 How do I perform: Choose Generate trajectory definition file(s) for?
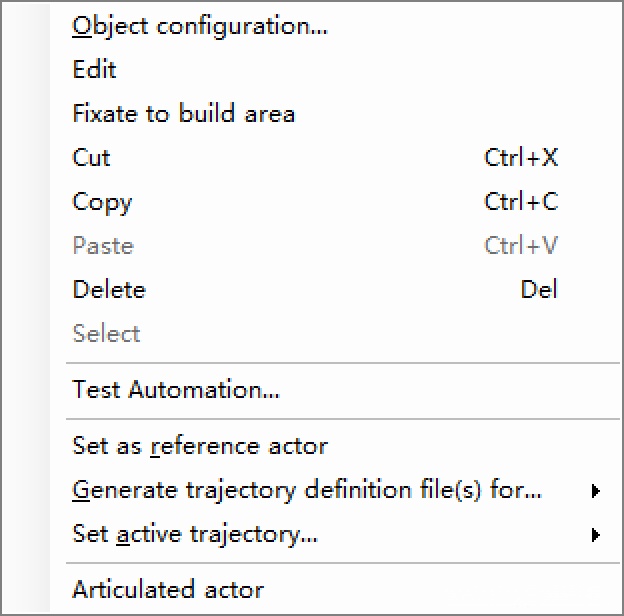coord(307,490)
